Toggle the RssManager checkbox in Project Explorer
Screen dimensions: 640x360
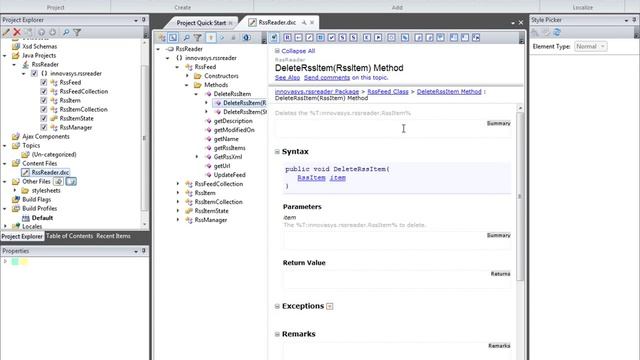[x=44, y=127]
